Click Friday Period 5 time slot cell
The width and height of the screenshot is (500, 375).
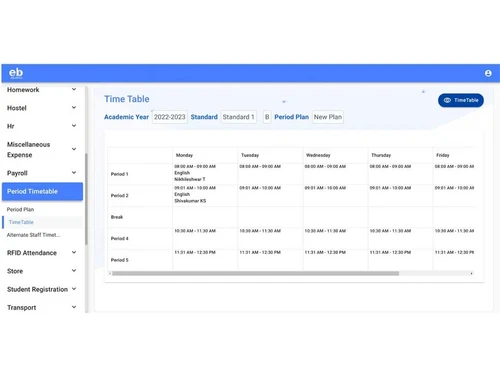pyautogui.click(x=454, y=260)
